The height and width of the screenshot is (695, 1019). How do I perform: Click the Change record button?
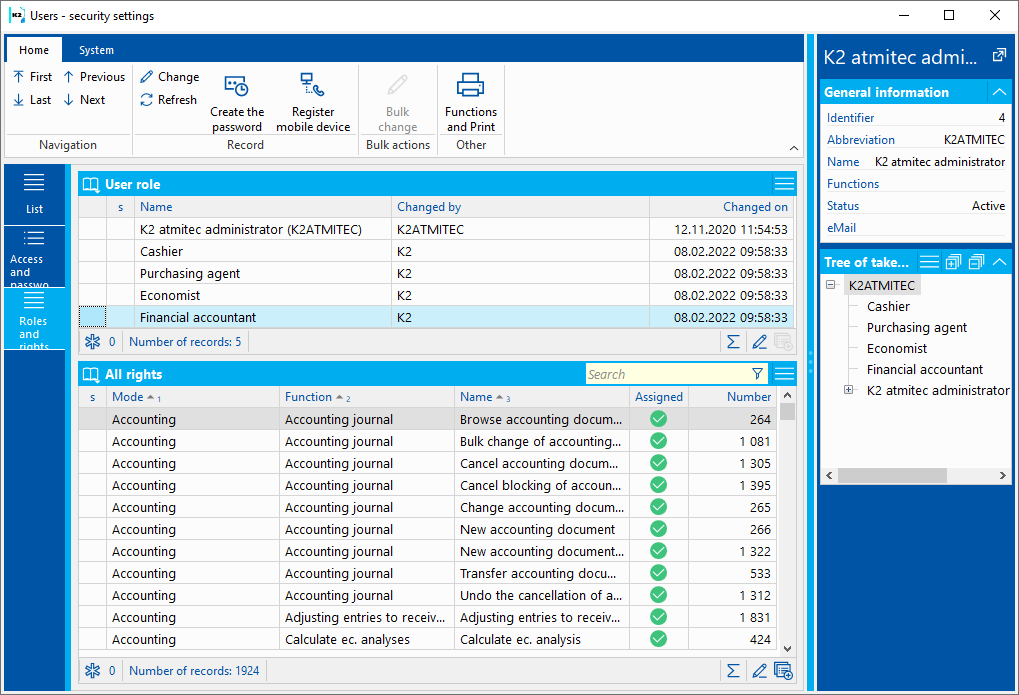(169, 77)
